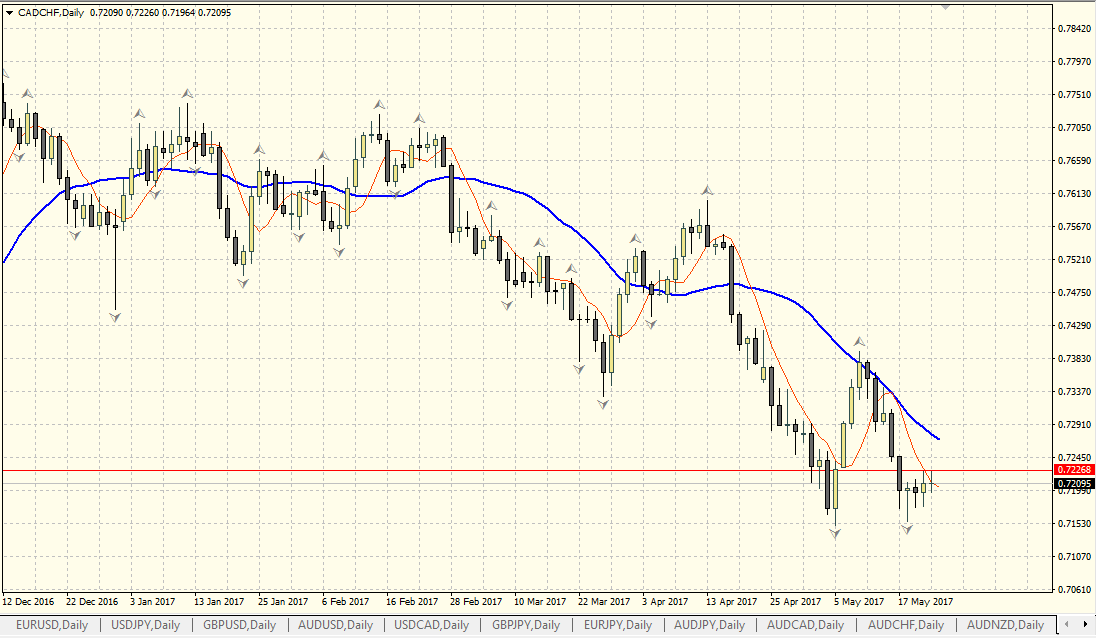Click the 0.77510 price scale label
This screenshot has width=1096, height=638.
pos(1074,94)
